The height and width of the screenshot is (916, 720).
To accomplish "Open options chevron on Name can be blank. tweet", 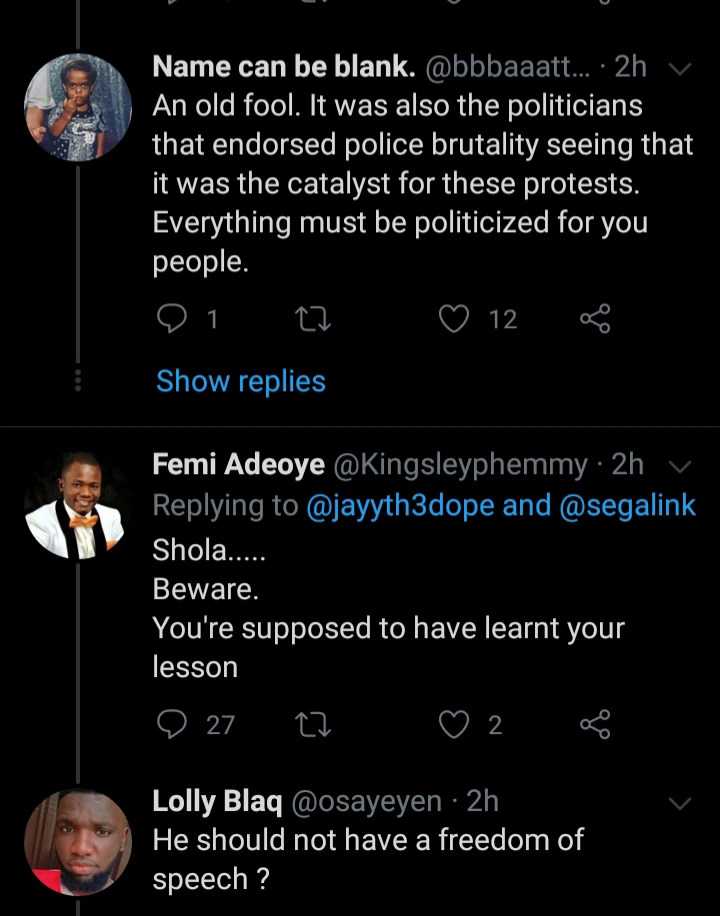I will [x=679, y=69].
